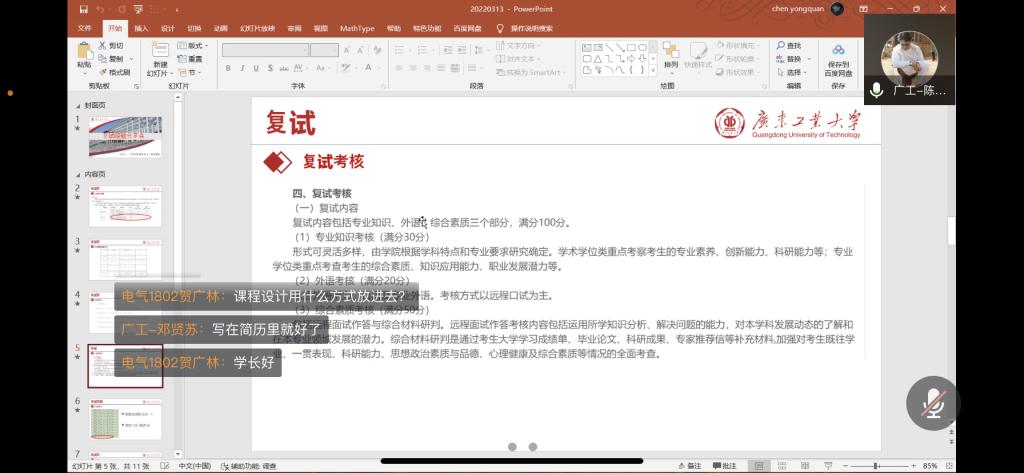1024x473 pixels.
Task: Select the Format Painter (格式刷) tool
Action: pyautogui.click(x=114, y=72)
